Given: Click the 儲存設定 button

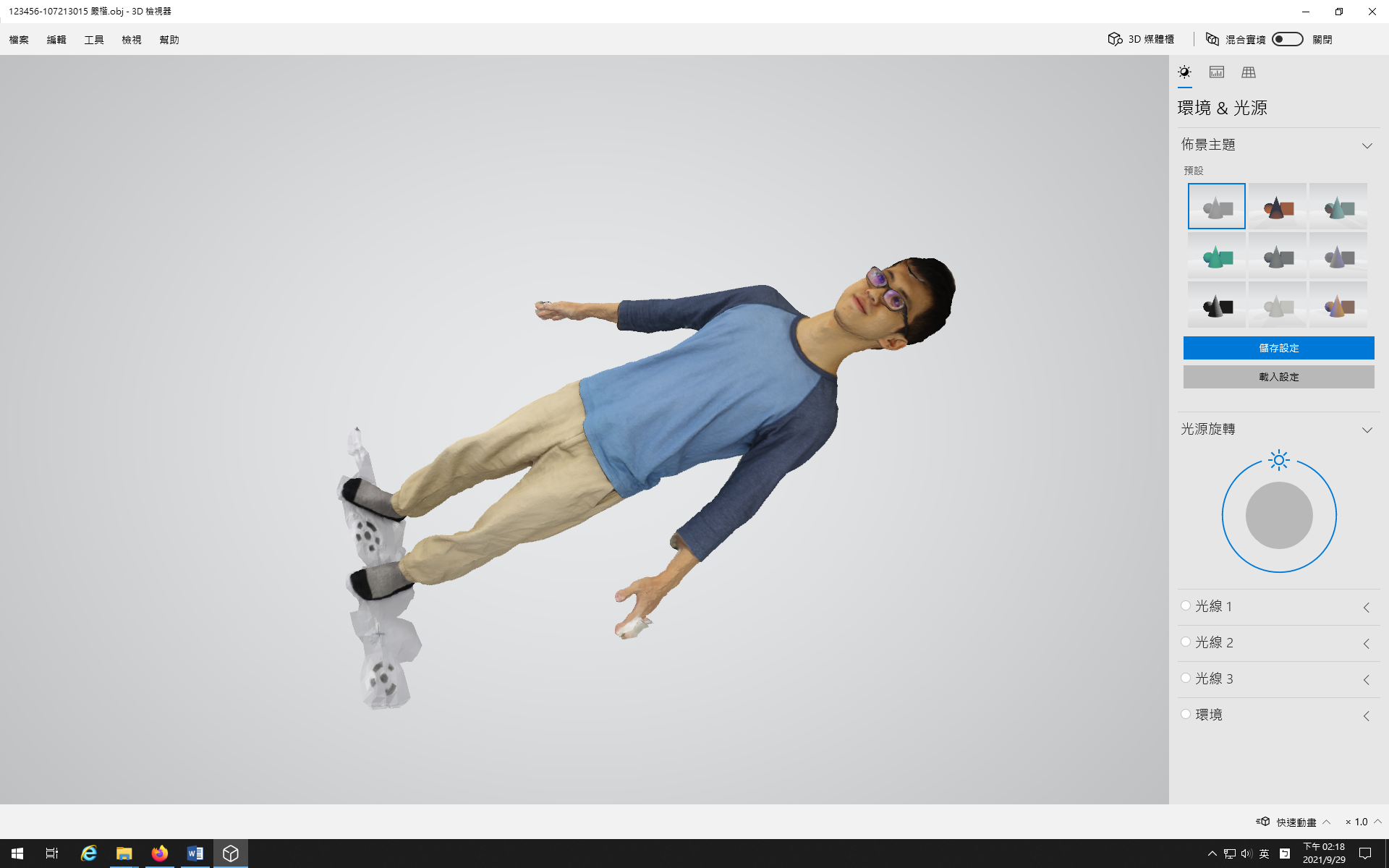Looking at the screenshot, I should (x=1278, y=348).
